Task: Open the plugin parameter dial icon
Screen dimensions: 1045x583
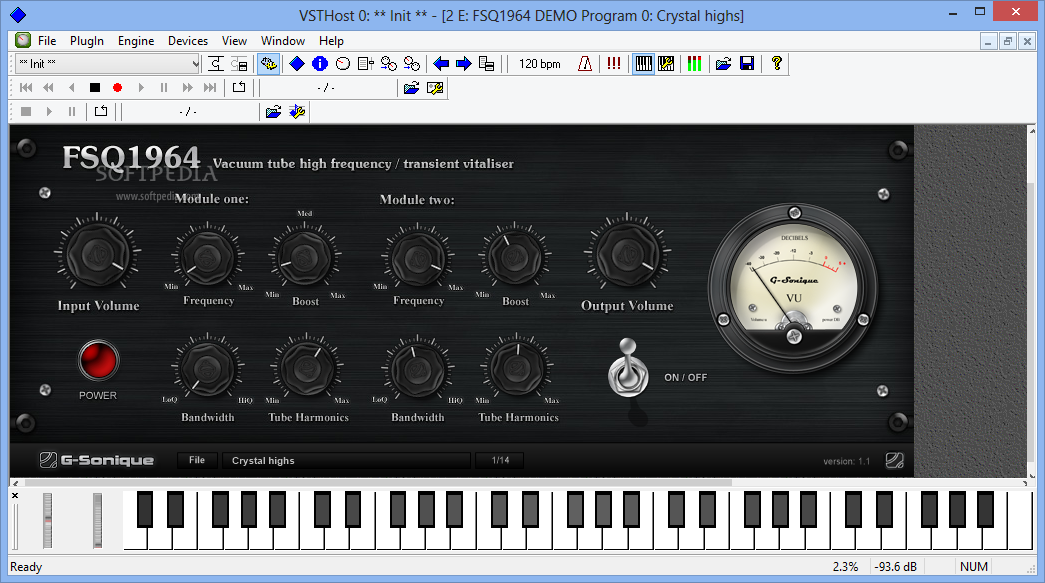Action: coord(343,64)
